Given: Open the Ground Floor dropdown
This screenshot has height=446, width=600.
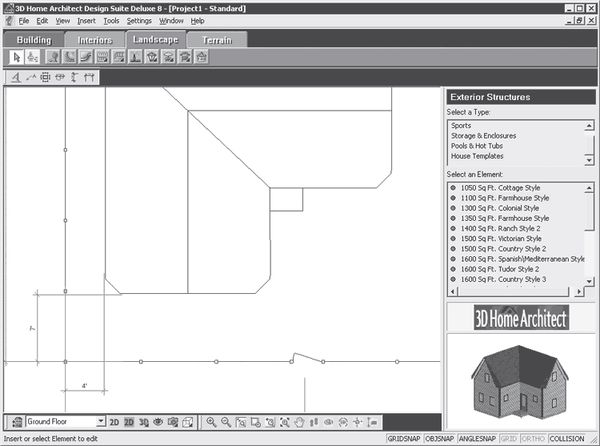Looking at the screenshot, I should [x=100, y=422].
